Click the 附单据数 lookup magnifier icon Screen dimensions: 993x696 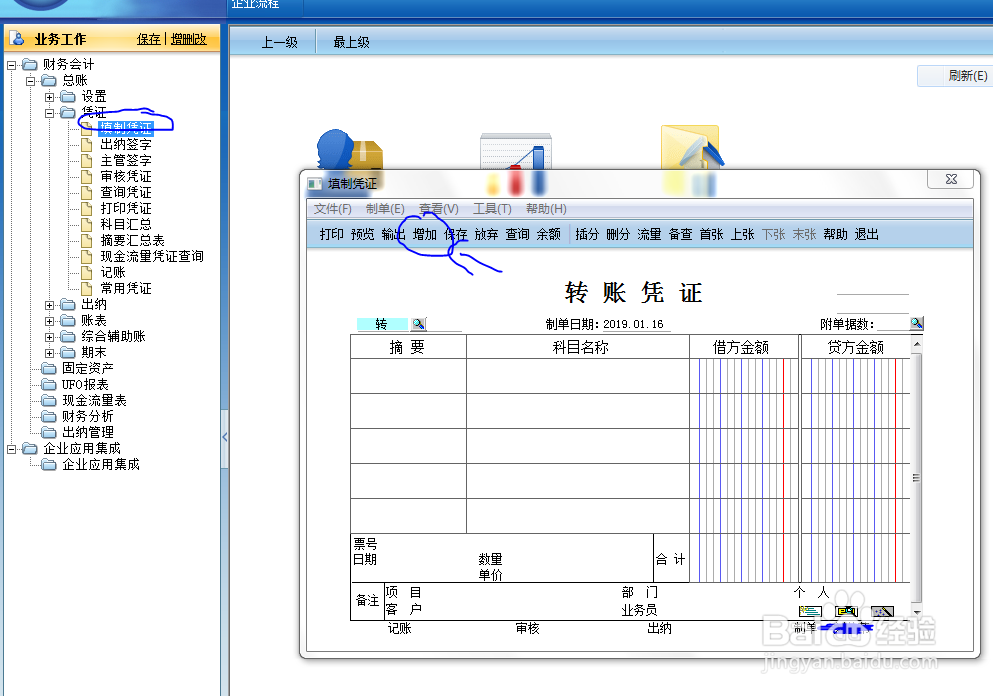tap(916, 323)
